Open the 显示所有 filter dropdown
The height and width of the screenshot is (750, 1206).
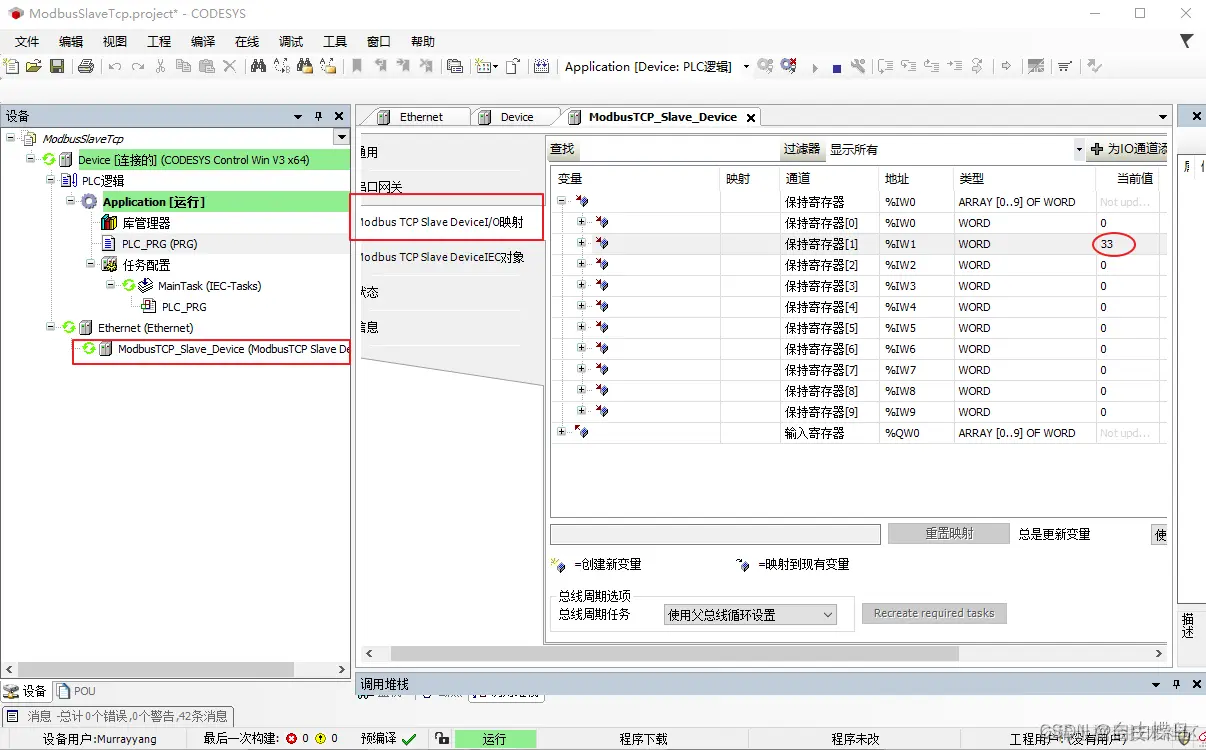click(1079, 149)
